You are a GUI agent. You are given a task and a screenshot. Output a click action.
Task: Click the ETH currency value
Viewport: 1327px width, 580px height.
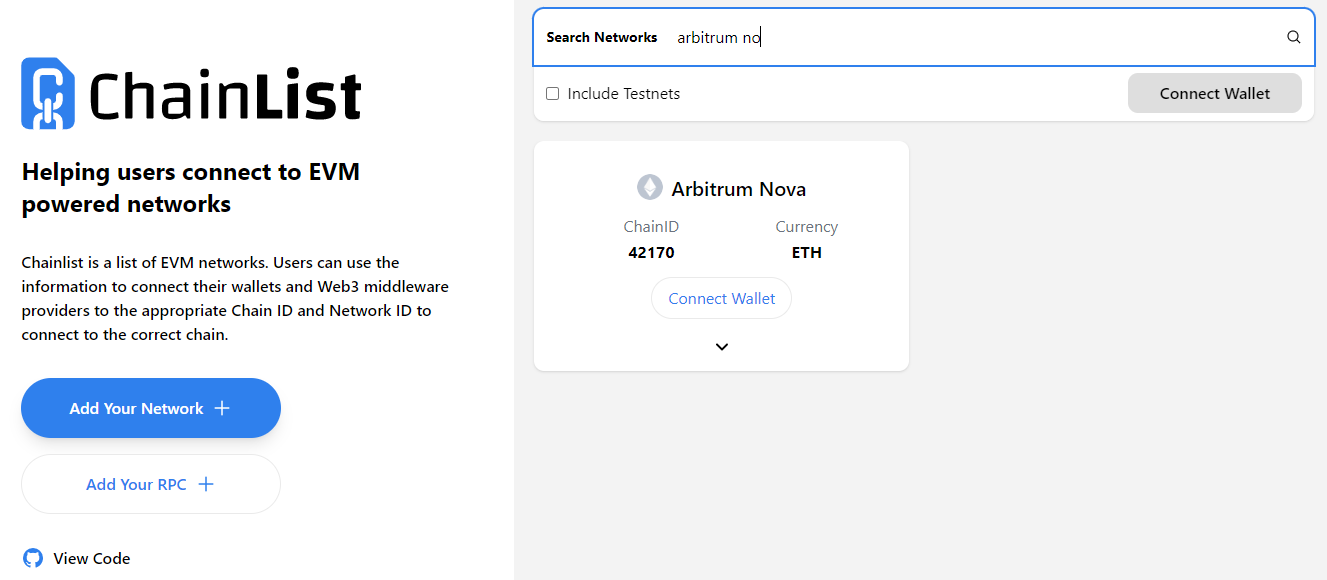coord(806,252)
